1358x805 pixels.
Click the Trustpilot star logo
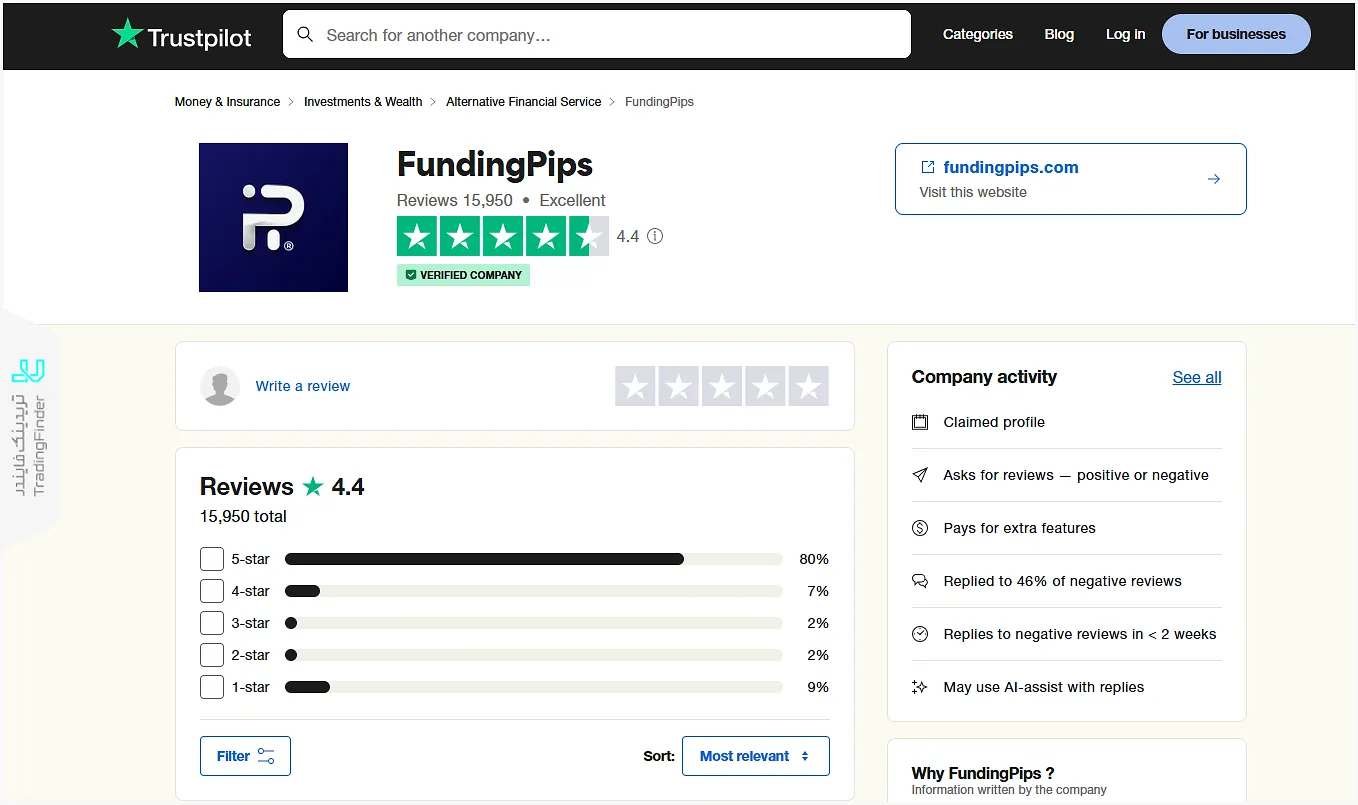click(128, 35)
